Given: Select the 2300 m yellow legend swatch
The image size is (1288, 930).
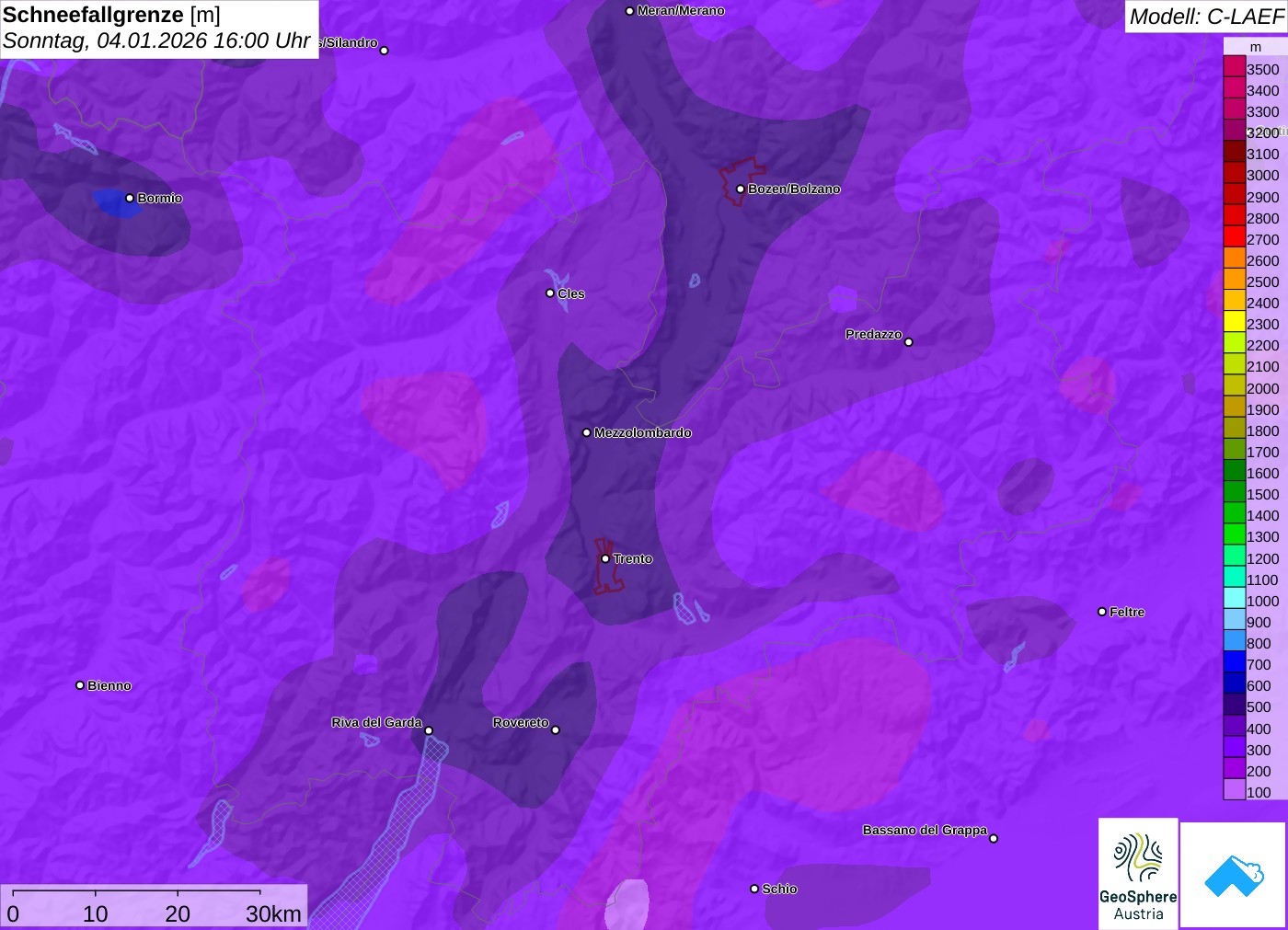Looking at the screenshot, I should [x=1235, y=321].
